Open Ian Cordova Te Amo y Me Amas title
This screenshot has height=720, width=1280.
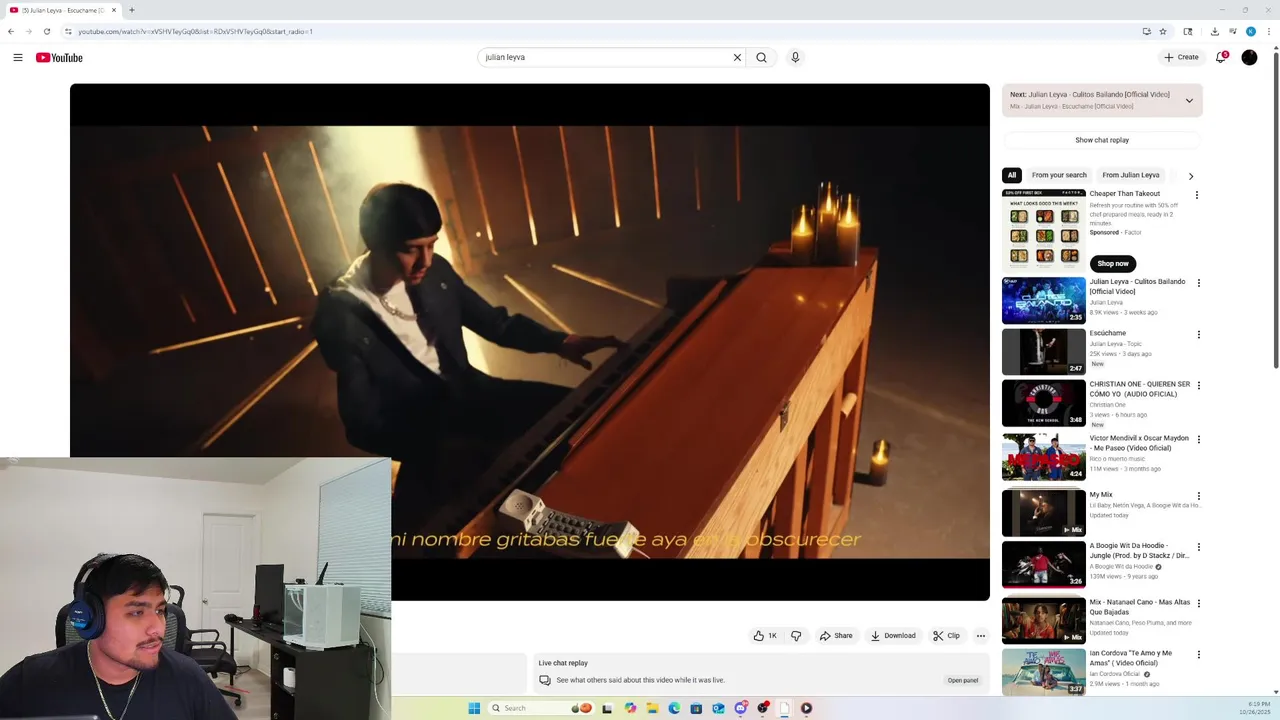1131,658
